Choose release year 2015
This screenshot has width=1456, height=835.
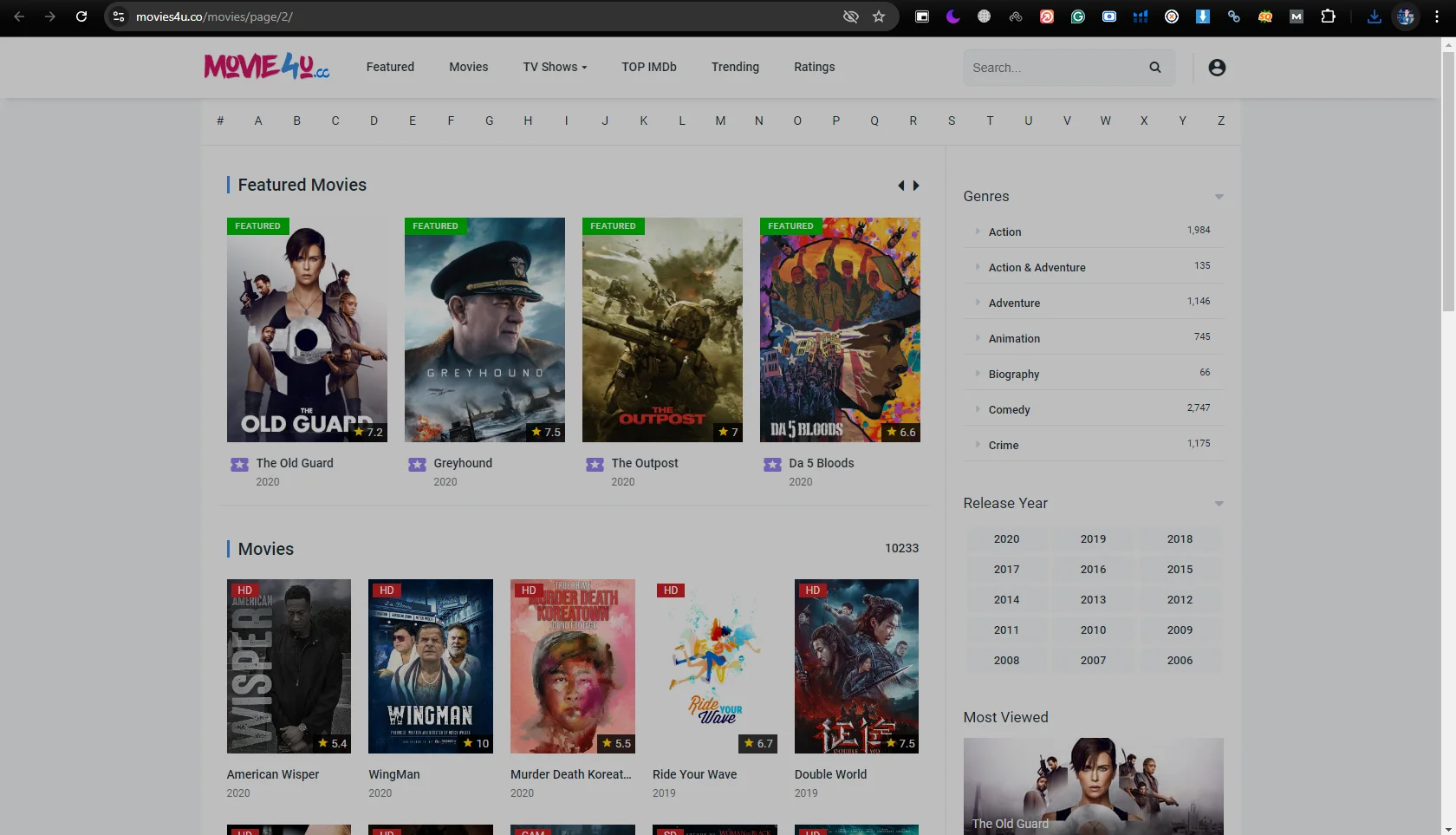click(1180, 570)
